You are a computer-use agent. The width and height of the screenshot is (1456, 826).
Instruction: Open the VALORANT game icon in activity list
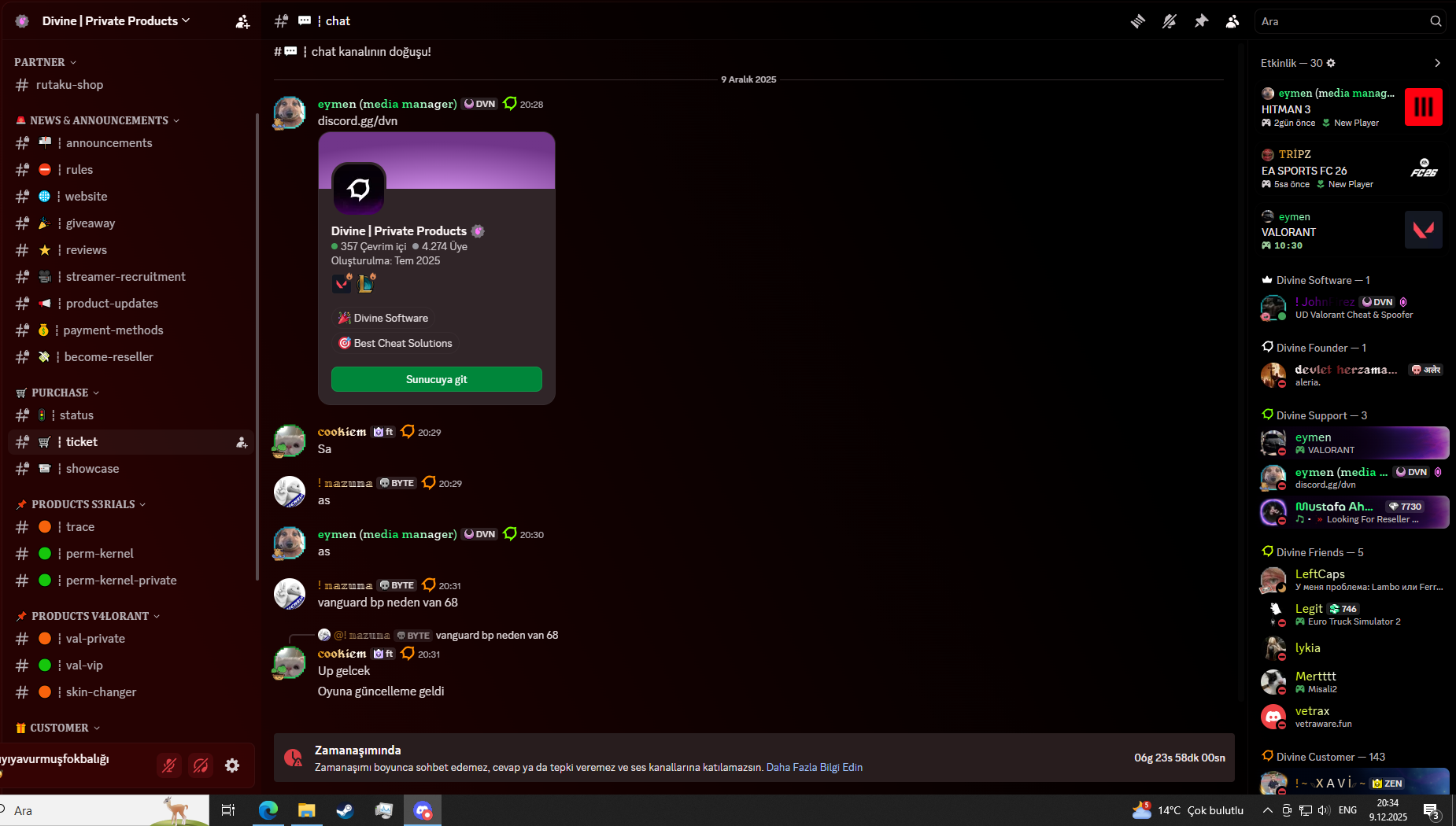[x=1423, y=230]
